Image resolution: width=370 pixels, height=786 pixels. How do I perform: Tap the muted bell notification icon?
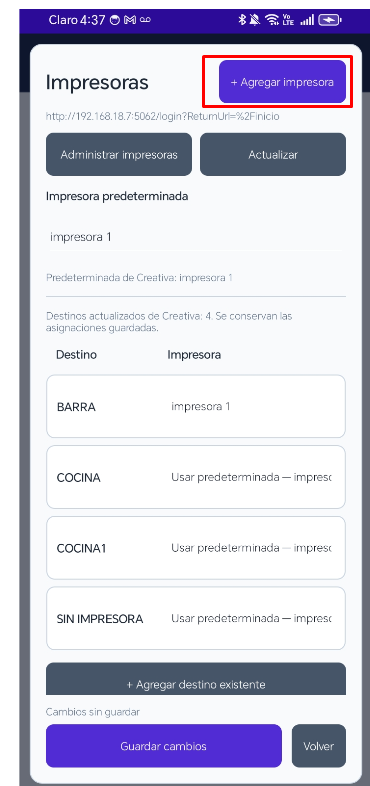tap(255, 20)
